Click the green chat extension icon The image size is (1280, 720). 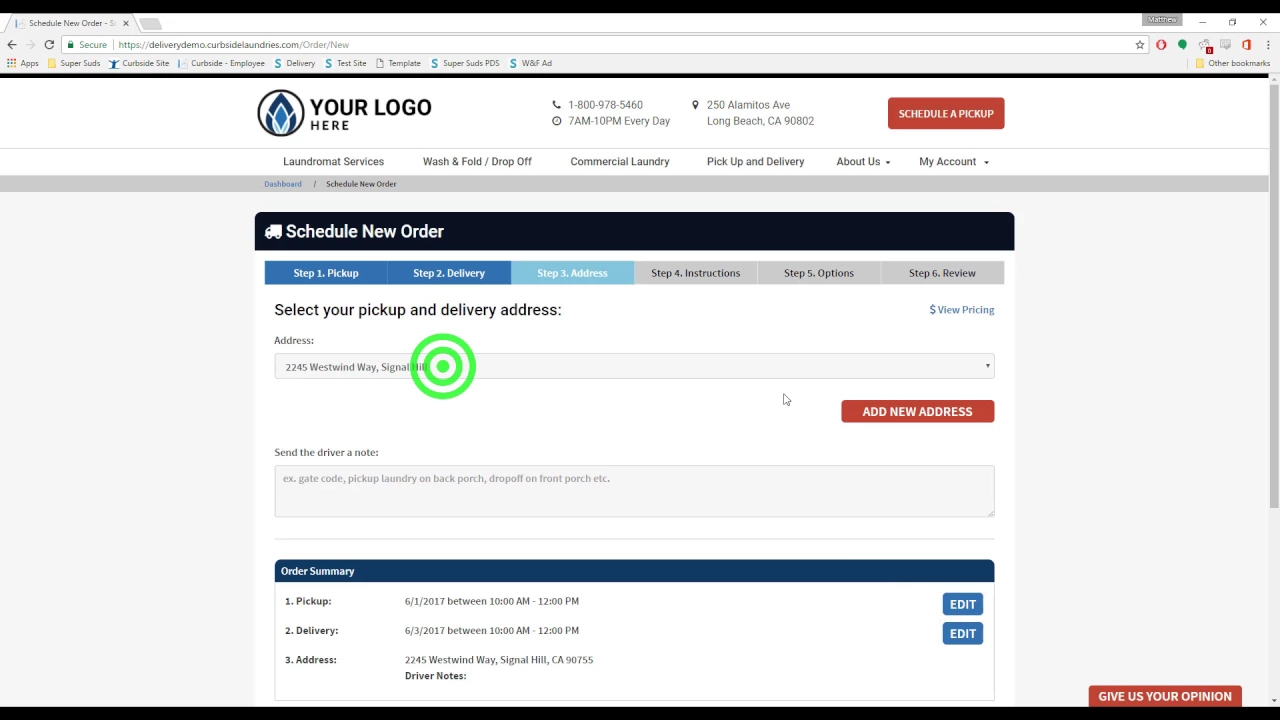click(x=1182, y=44)
